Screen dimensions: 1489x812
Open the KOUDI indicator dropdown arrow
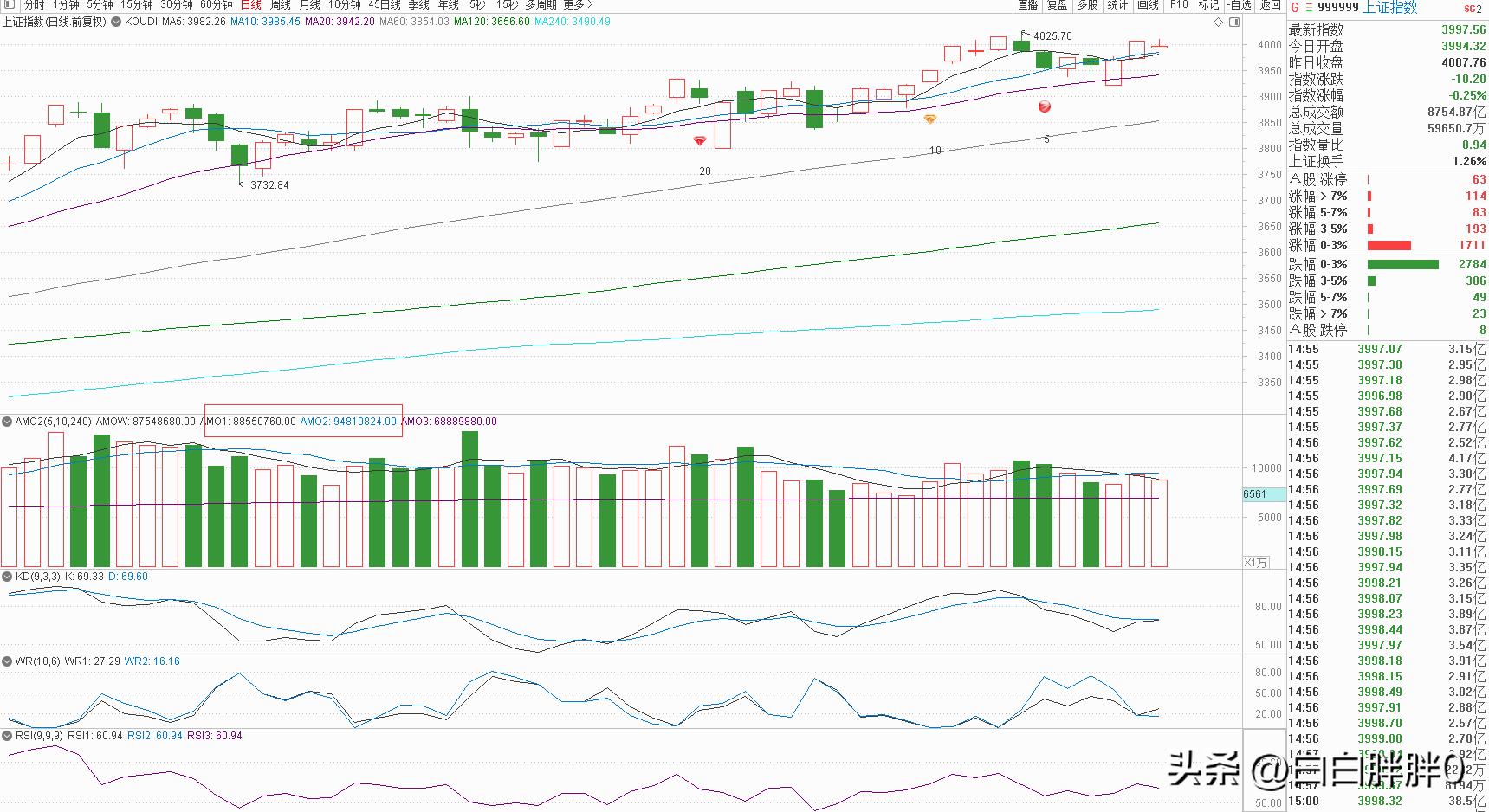click(115, 22)
